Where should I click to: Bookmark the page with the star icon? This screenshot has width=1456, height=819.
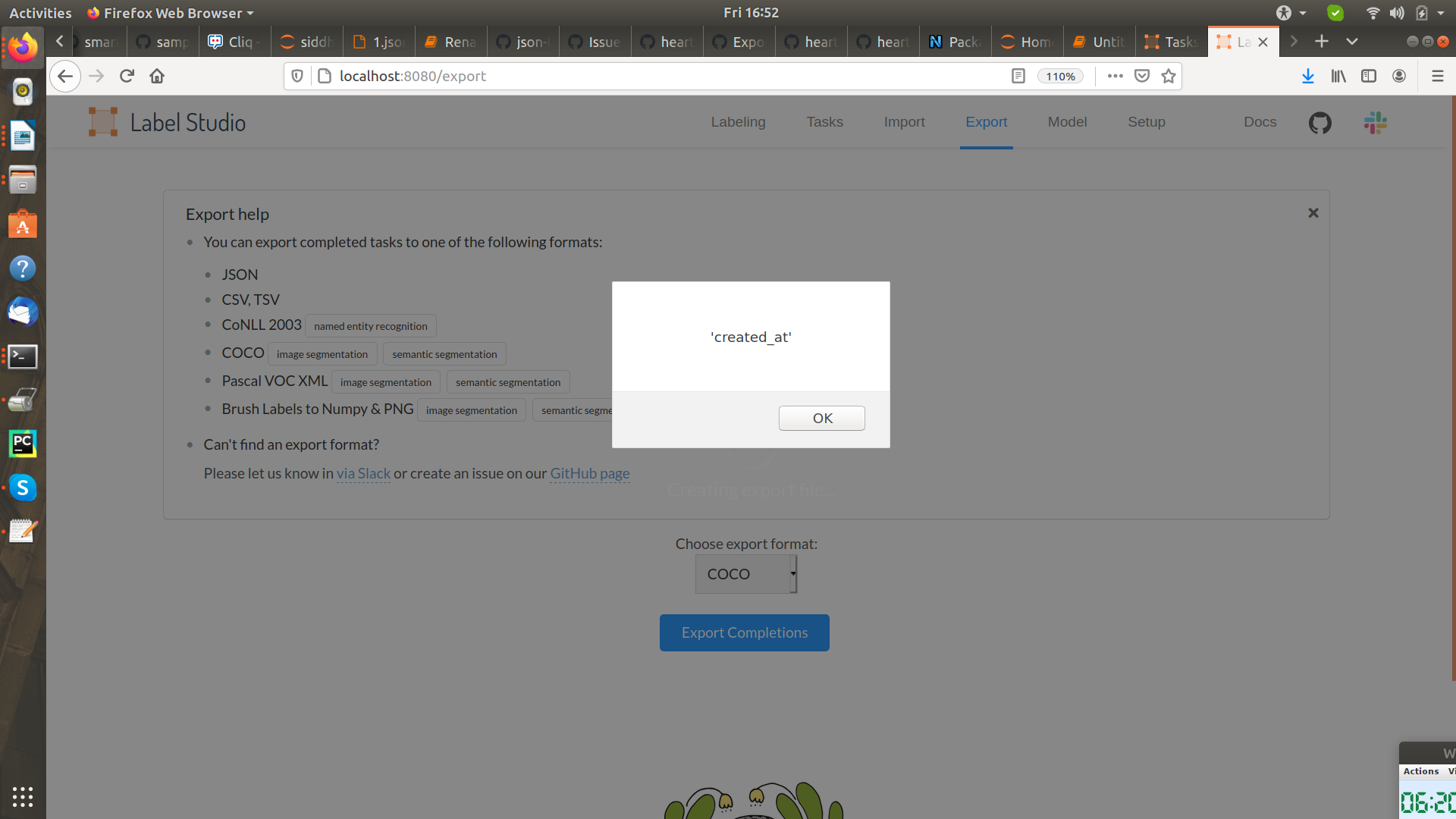(x=1168, y=76)
